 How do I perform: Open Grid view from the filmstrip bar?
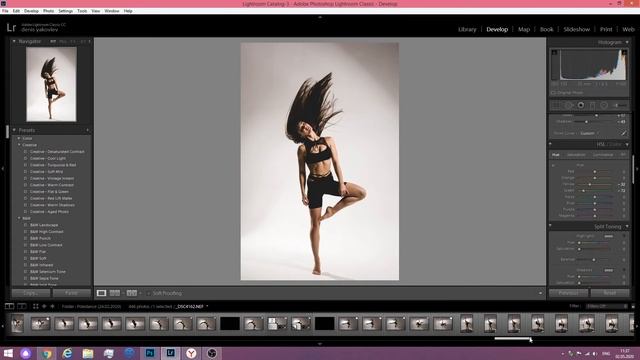(36, 306)
